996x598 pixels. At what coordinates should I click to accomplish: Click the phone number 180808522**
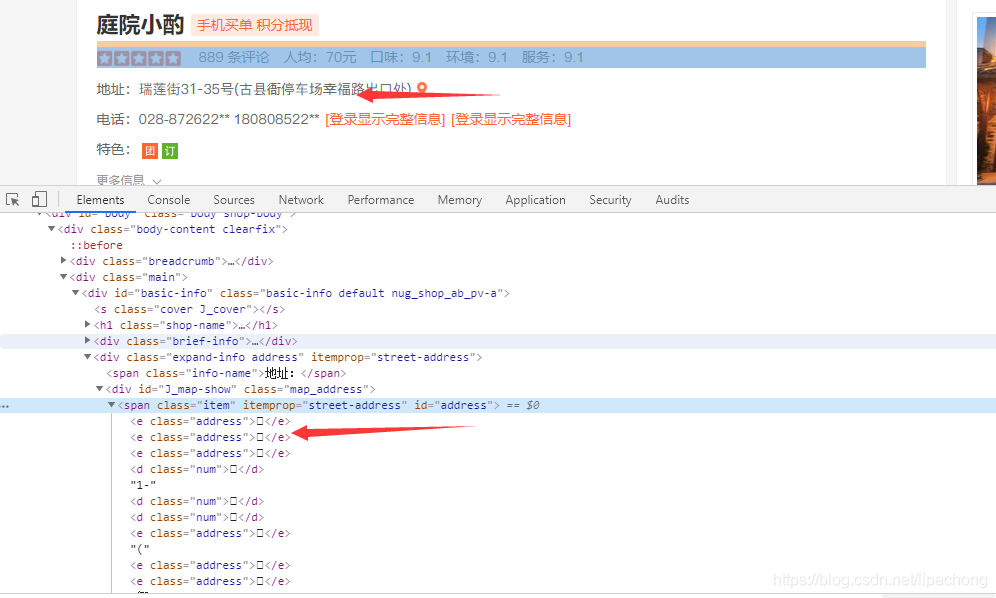click(277, 119)
